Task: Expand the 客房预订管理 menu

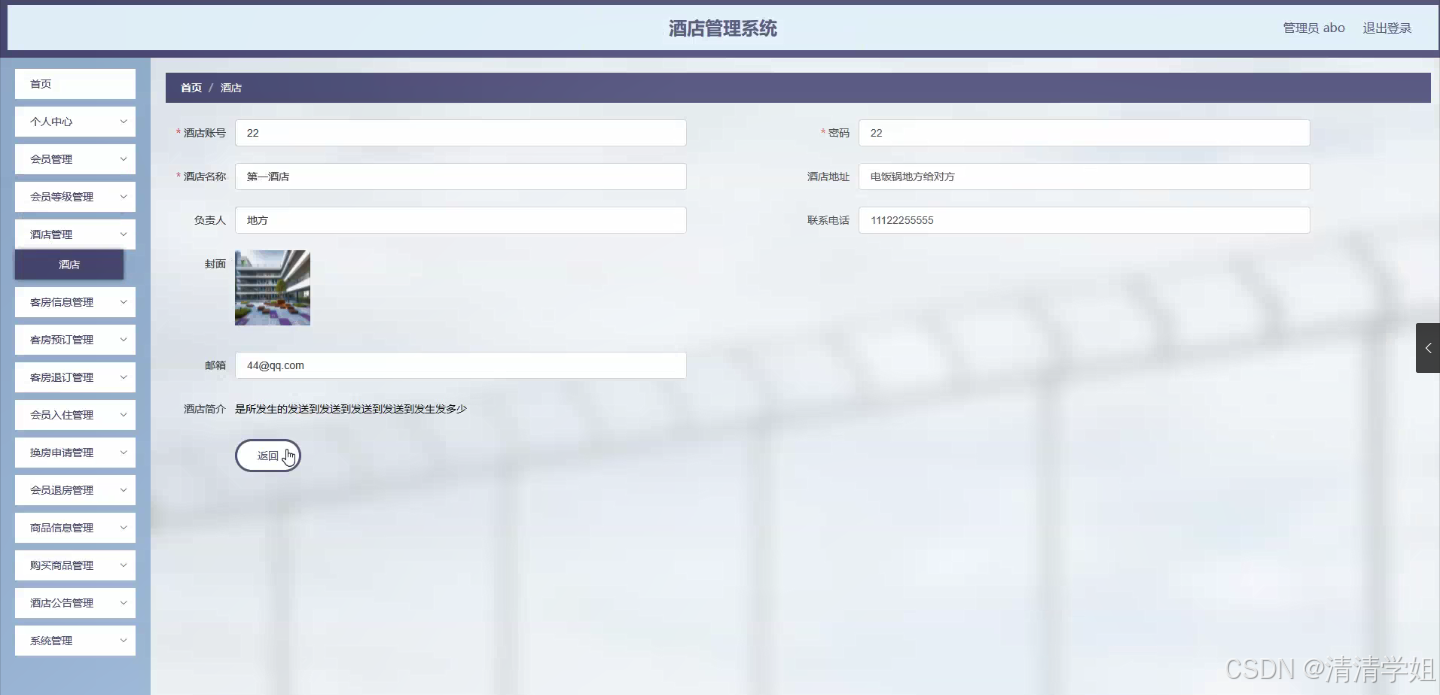Action: click(x=74, y=339)
